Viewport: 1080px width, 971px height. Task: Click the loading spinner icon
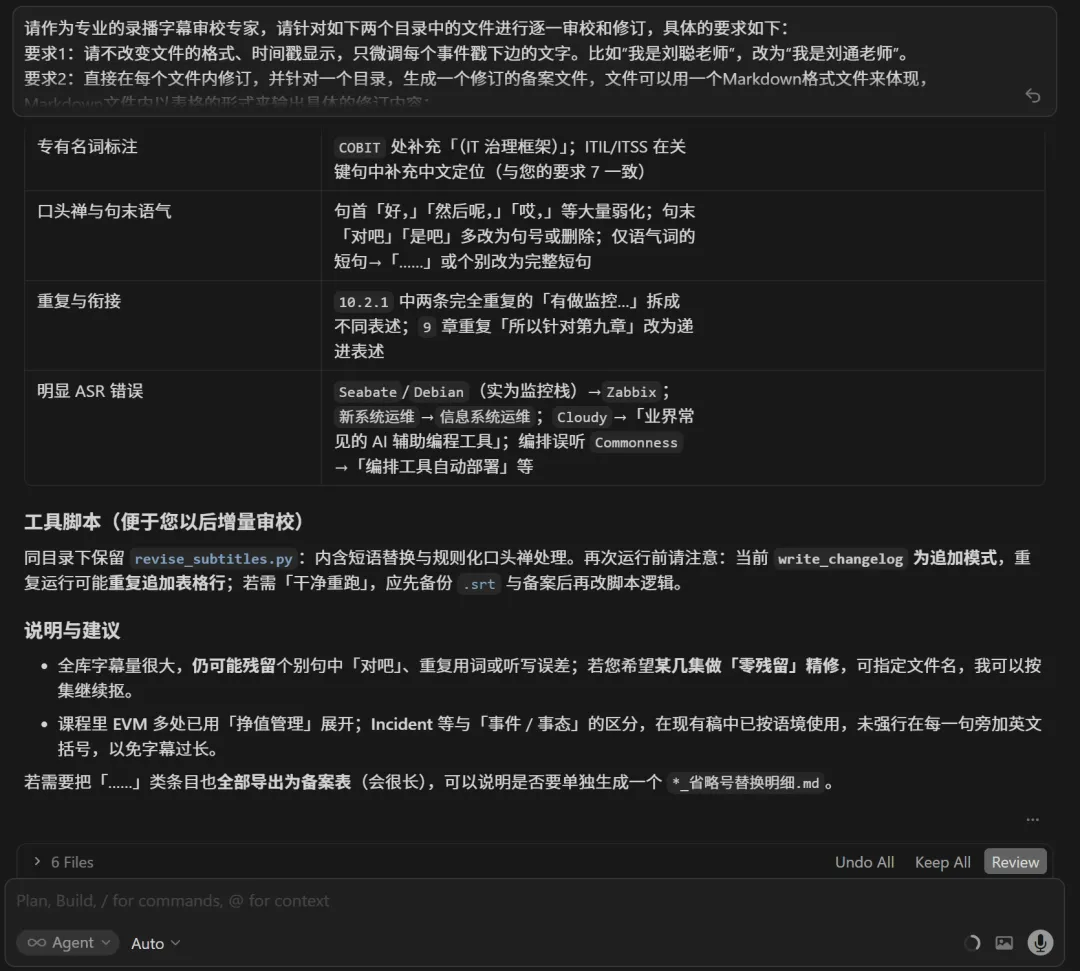[x=971, y=943]
